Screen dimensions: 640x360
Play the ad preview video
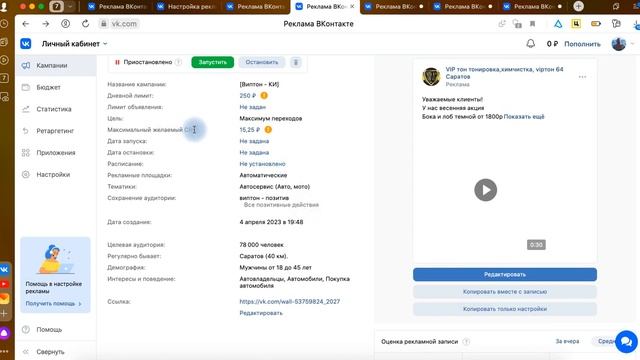pyautogui.click(x=485, y=190)
